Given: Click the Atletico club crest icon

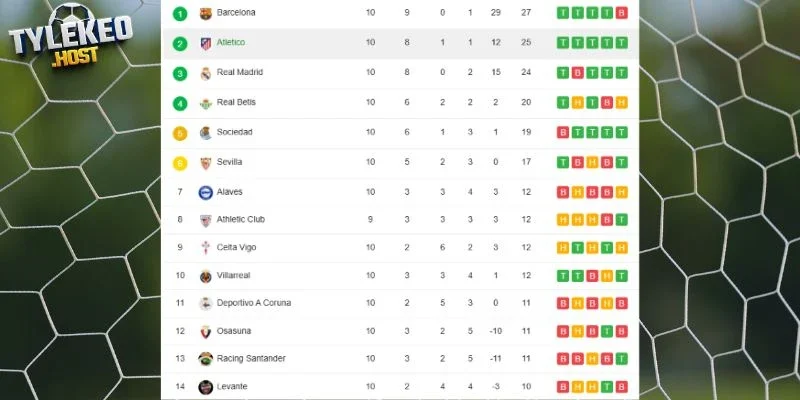Looking at the screenshot, I should [x=206, y=43].
